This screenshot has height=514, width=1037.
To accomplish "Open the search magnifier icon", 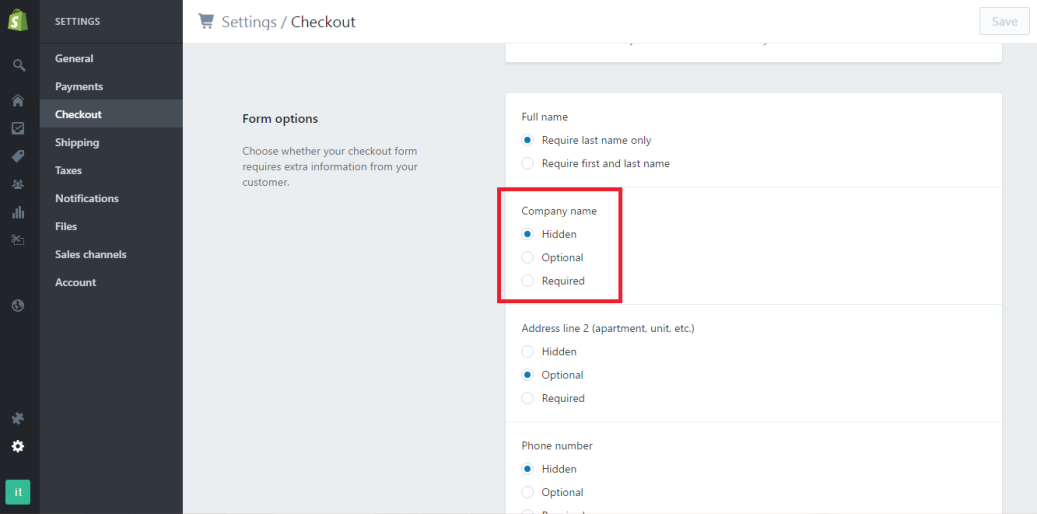I will [19, 65].
